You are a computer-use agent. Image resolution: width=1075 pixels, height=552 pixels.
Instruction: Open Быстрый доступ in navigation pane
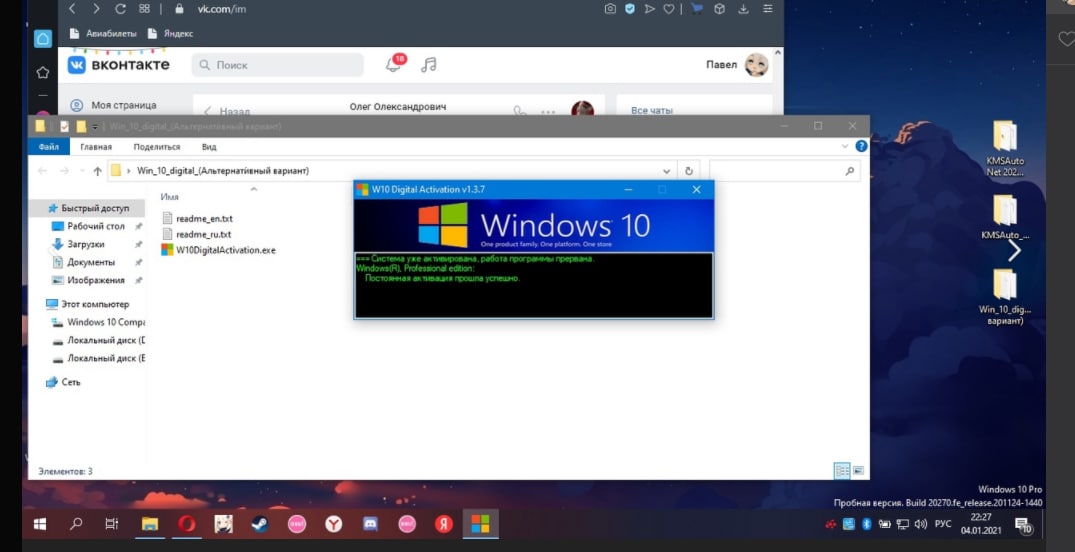[88, 208]
